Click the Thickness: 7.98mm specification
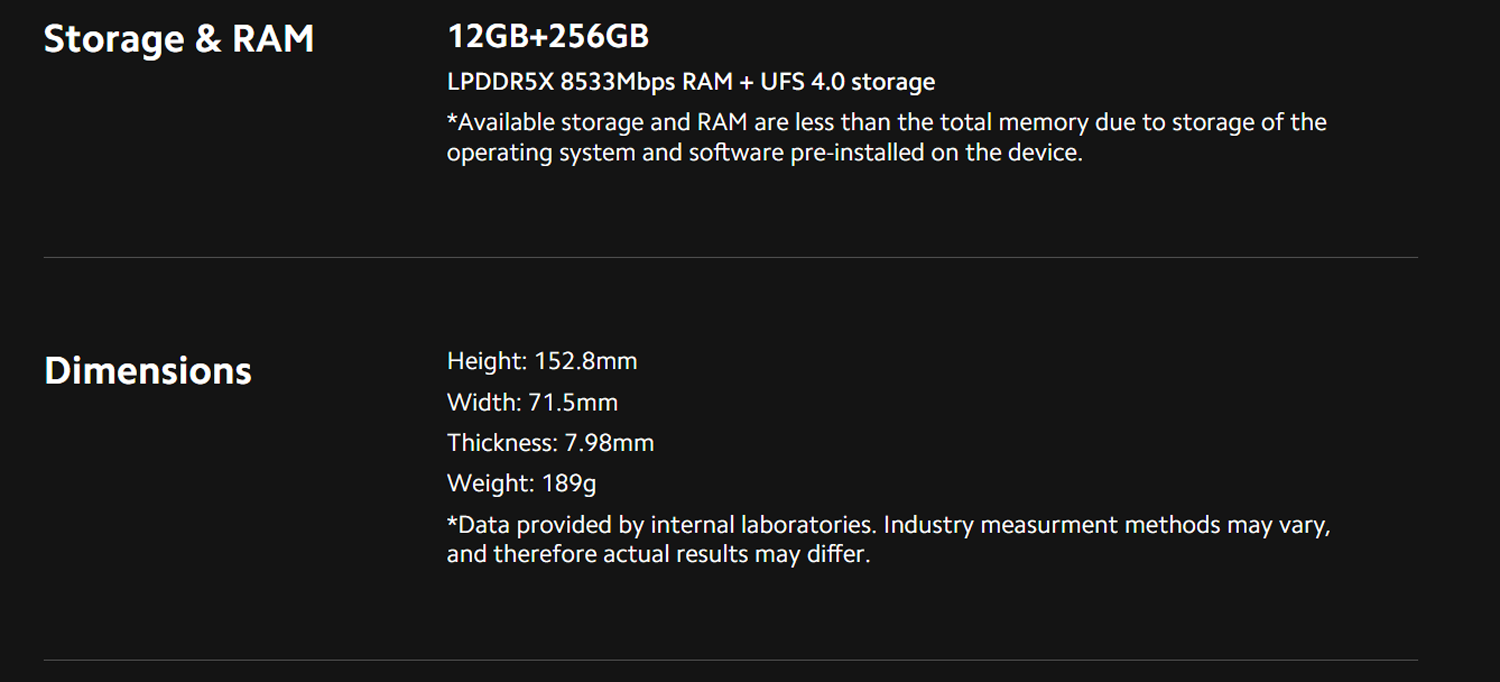The image size is (1500, 682). coord(550,442)
